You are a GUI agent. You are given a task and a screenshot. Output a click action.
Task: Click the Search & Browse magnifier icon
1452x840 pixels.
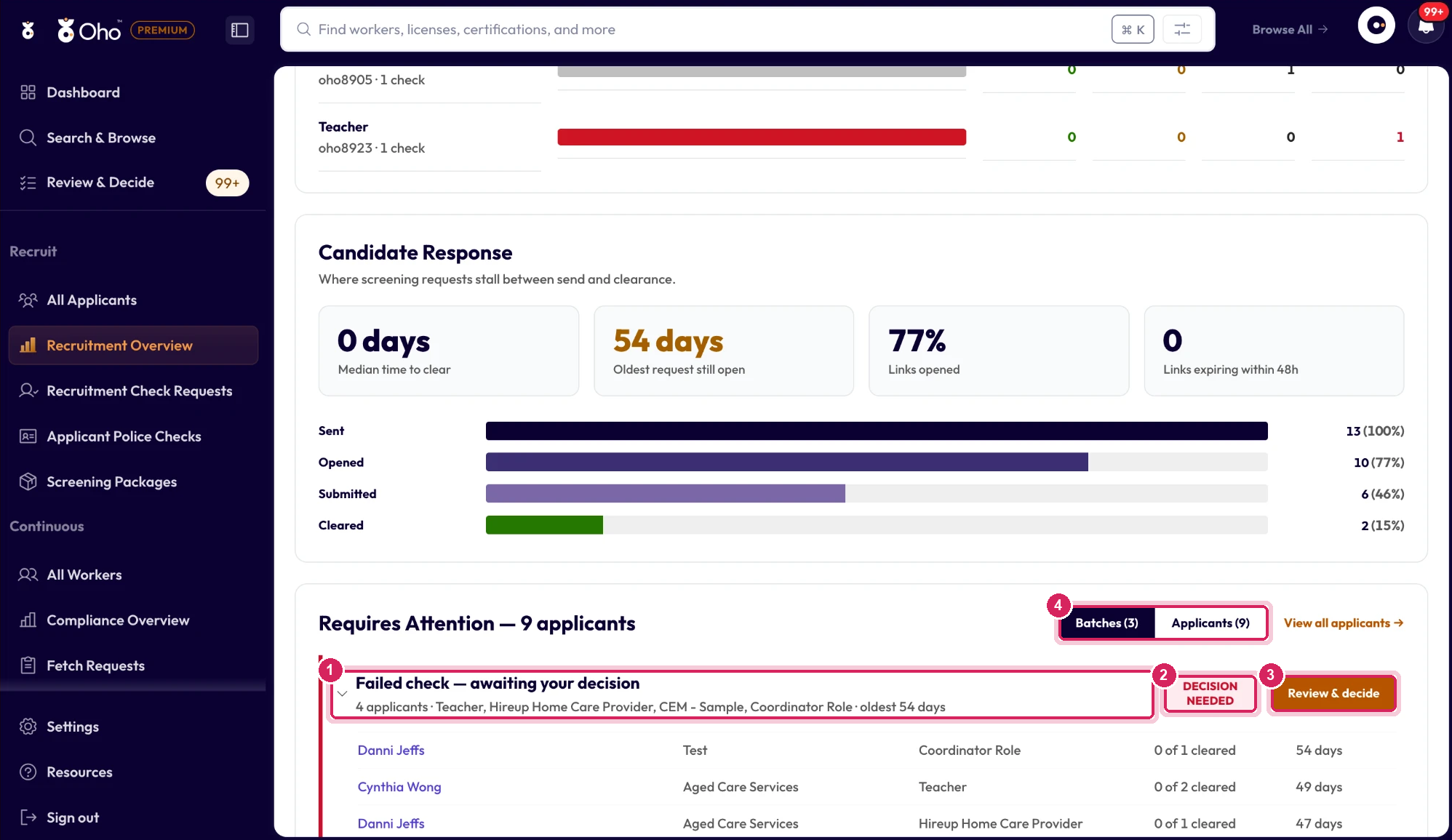(x=28, y=137)
